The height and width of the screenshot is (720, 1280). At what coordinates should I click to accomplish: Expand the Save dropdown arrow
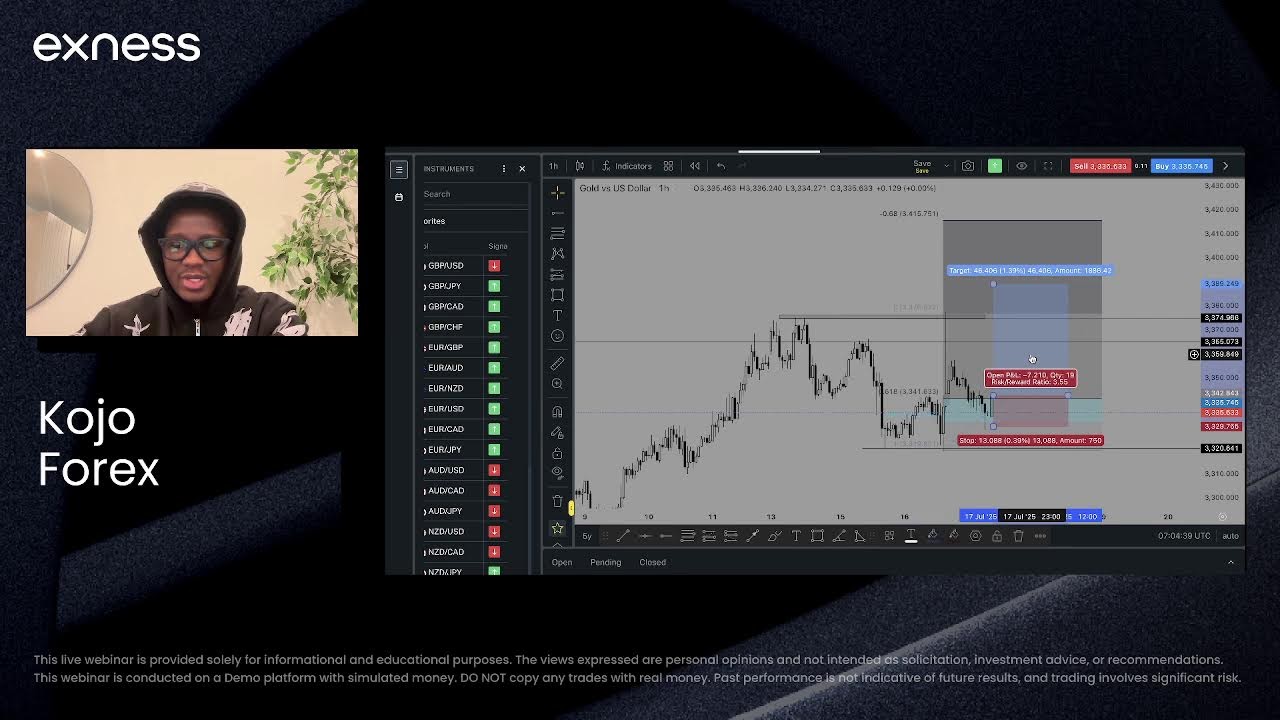pos(946,166)
